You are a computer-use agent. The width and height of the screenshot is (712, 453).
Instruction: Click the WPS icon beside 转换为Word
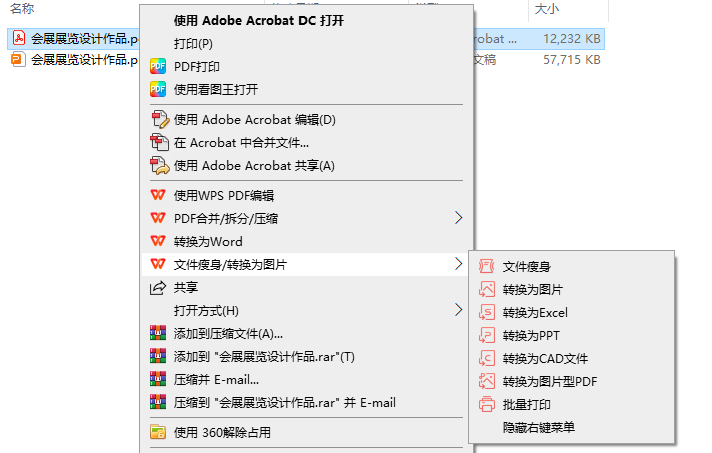point(158,241)
